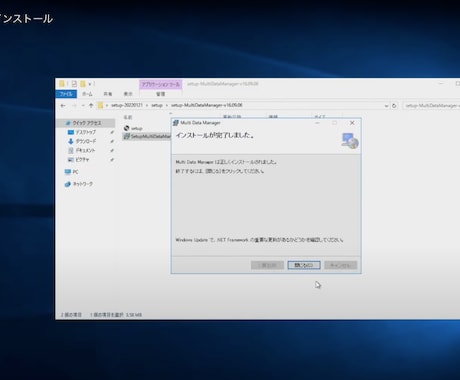Click the greyed キャンセル button in installer
Screen dimensions: 460x380
click(341, 265)
